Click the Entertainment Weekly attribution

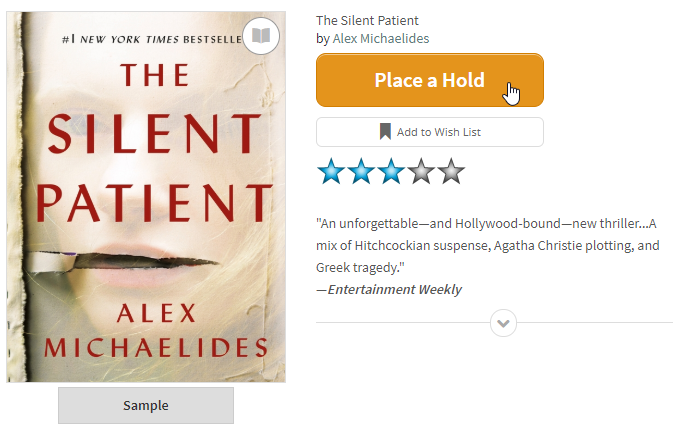[389, 289]
